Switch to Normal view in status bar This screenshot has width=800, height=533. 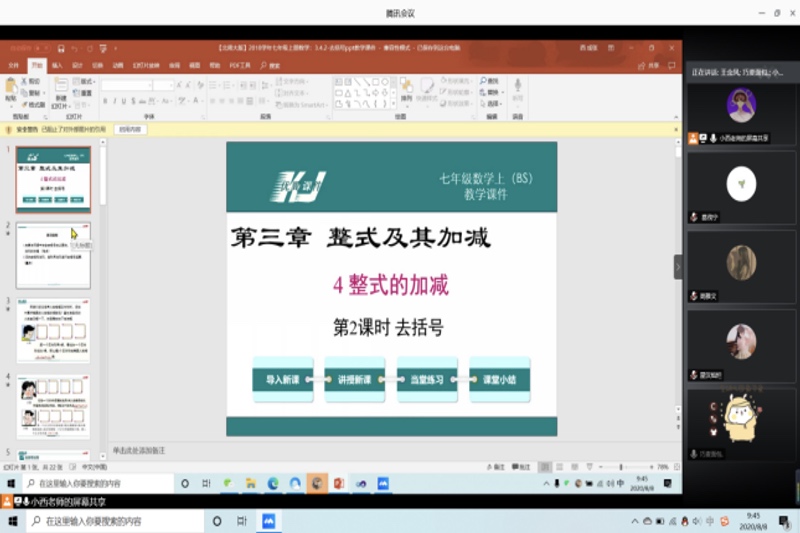coord(545,467)
